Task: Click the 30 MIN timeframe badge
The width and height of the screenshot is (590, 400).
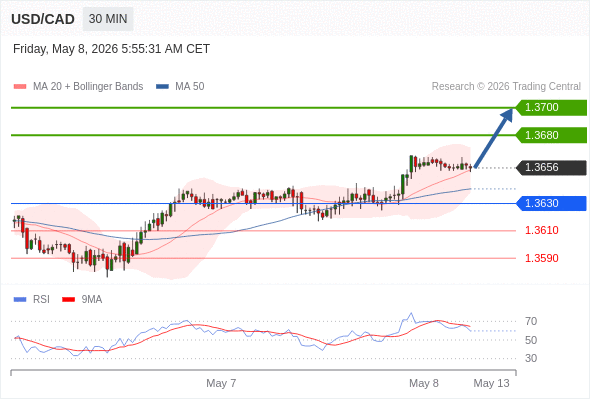Action: (x=108, y=19)
